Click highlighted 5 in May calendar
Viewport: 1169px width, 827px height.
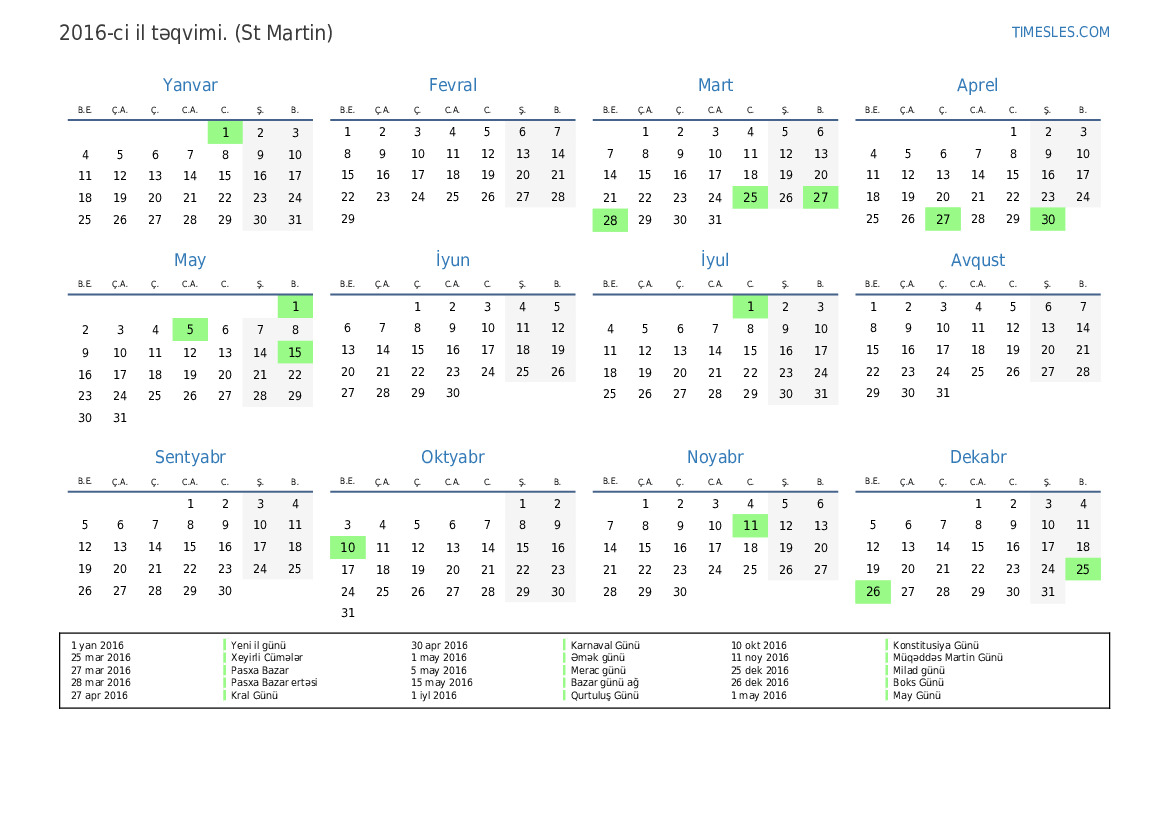pyautogui.click(x=190, y=330)
